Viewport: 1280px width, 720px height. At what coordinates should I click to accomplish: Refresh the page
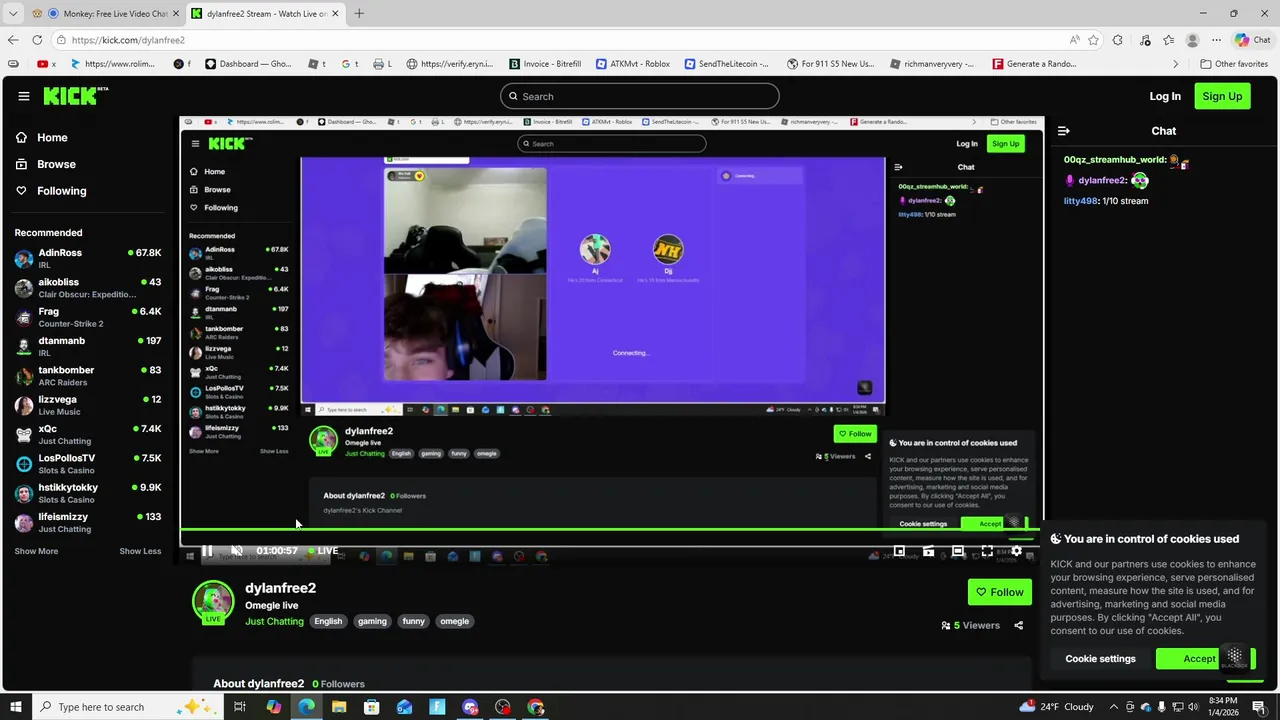(x=37, y=40)
